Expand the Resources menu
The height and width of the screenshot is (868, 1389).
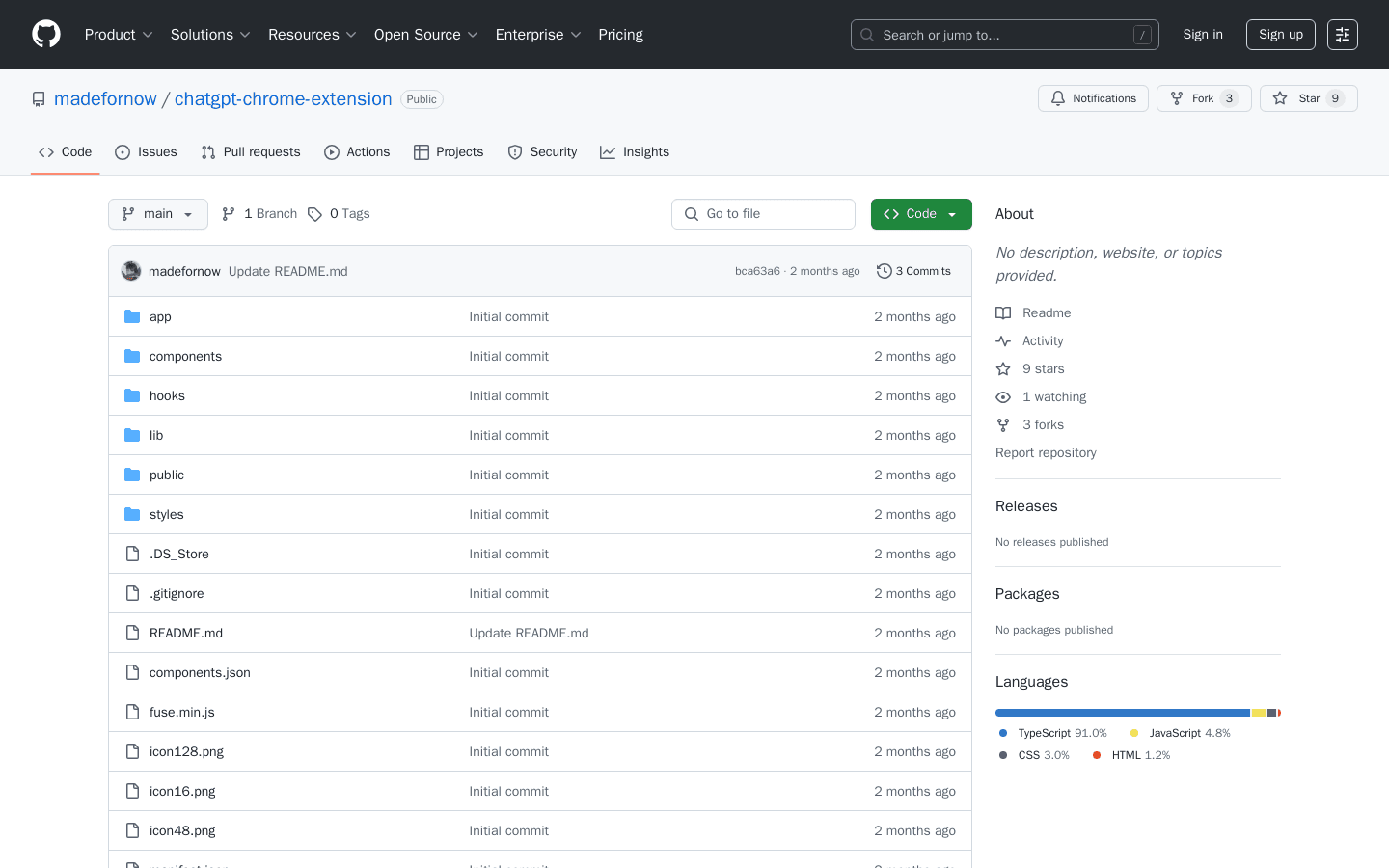(x=313, y=35)
